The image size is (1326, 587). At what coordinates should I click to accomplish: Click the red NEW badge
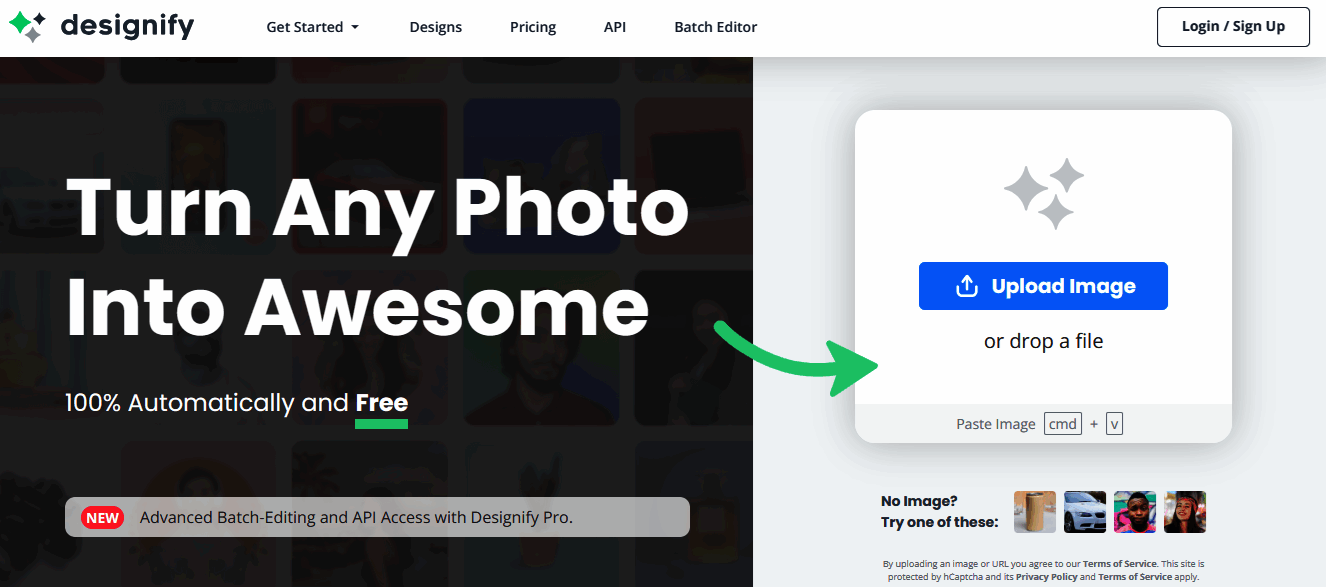(102, 517)
